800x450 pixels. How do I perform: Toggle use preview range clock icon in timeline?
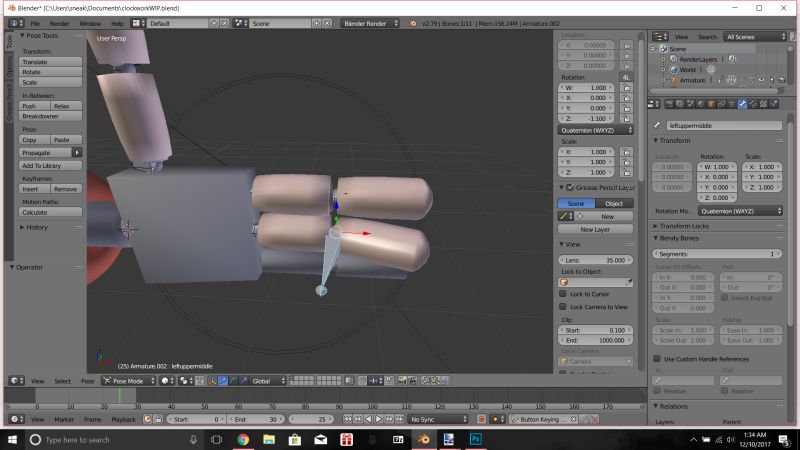147,419
